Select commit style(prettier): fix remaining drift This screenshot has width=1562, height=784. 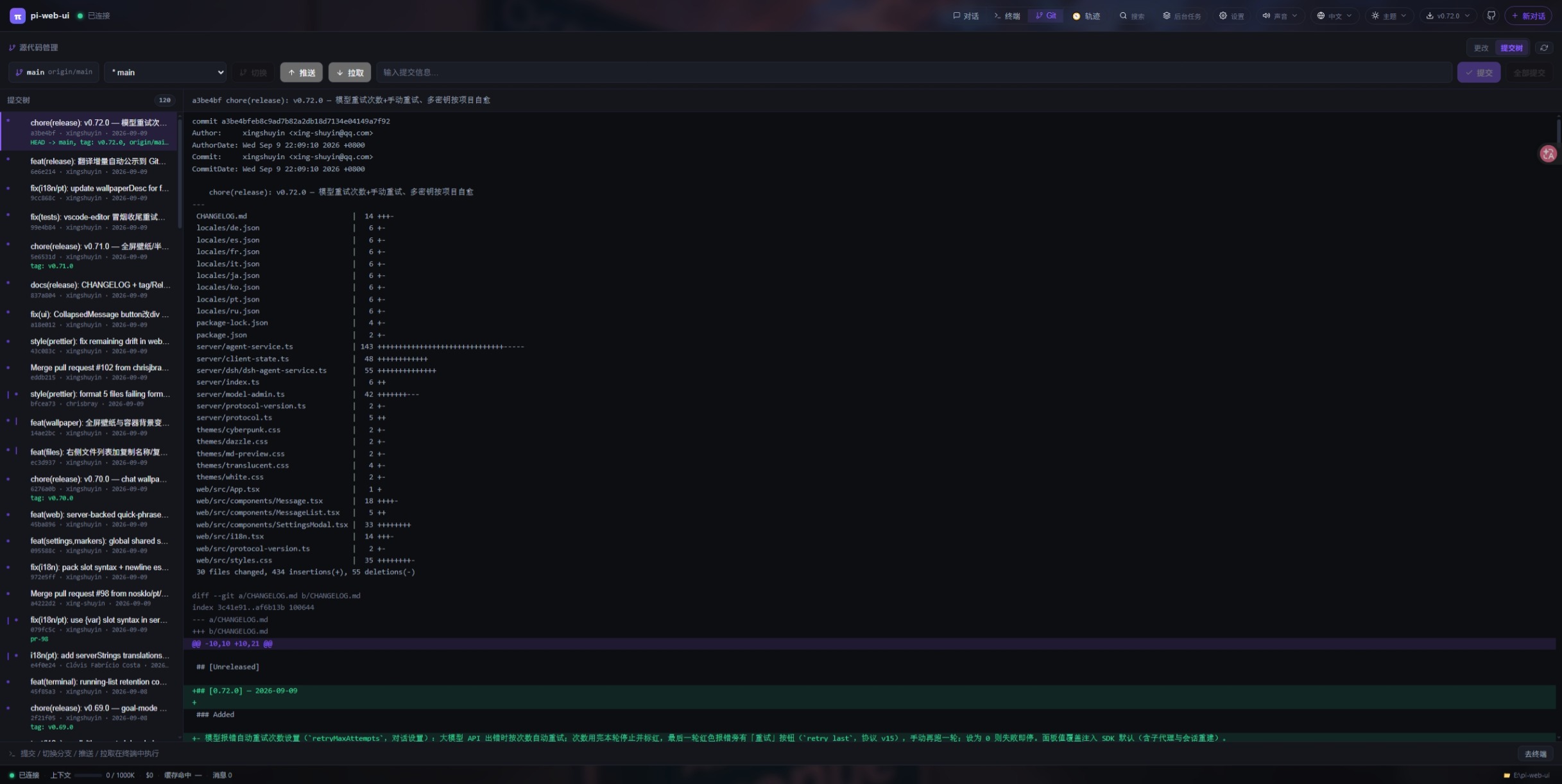coord(90,346)
